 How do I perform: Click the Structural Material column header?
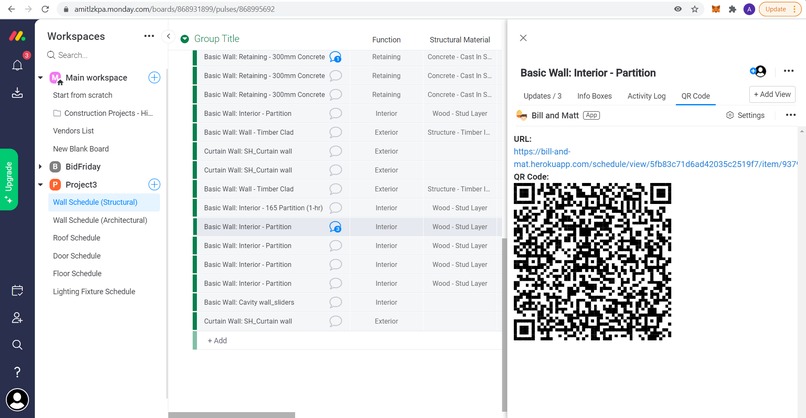(460, 40)
